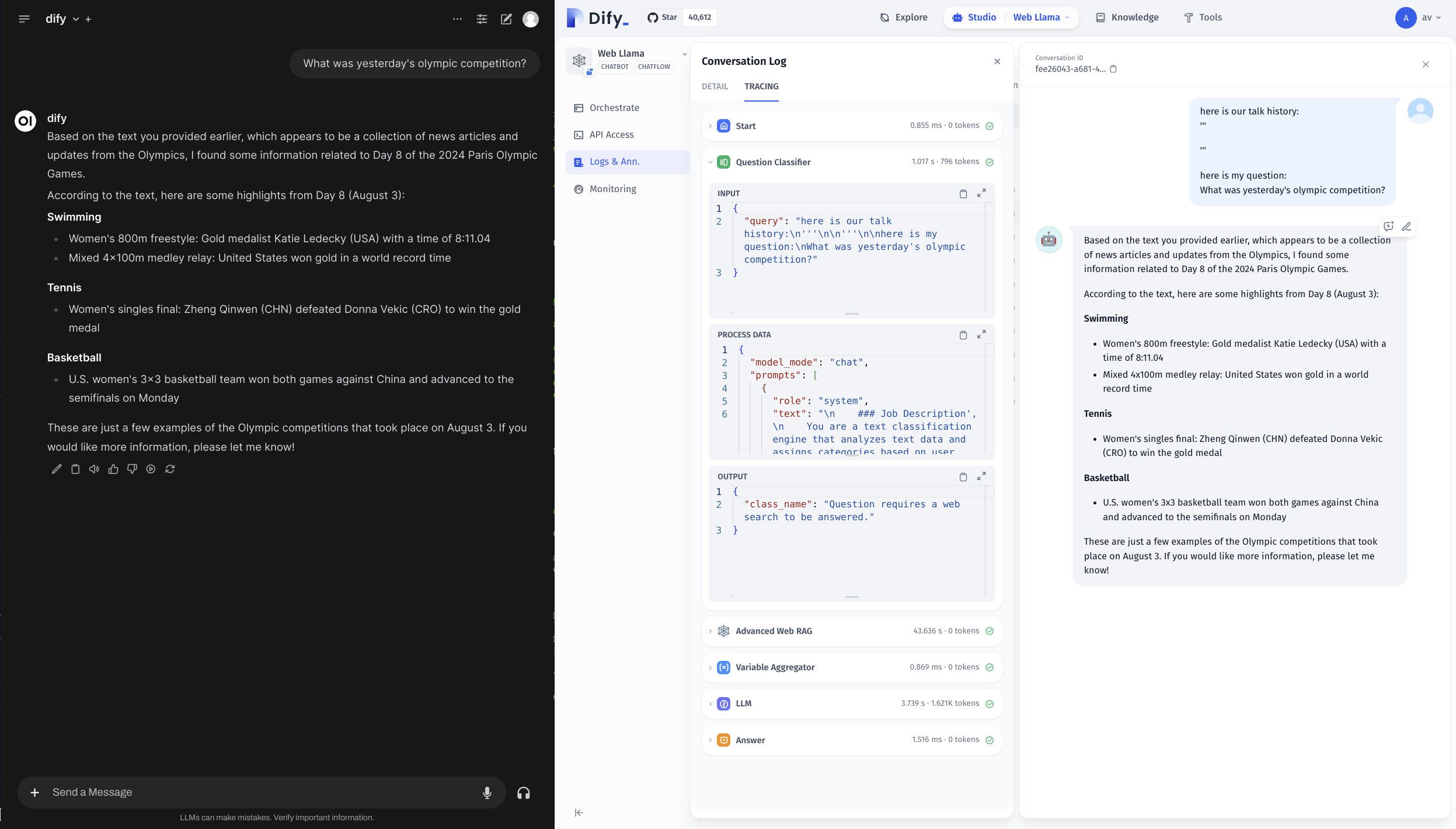Give the response a thumbs down
The height and width of the screenshot is (829, 1456).
tap(132, 469)
